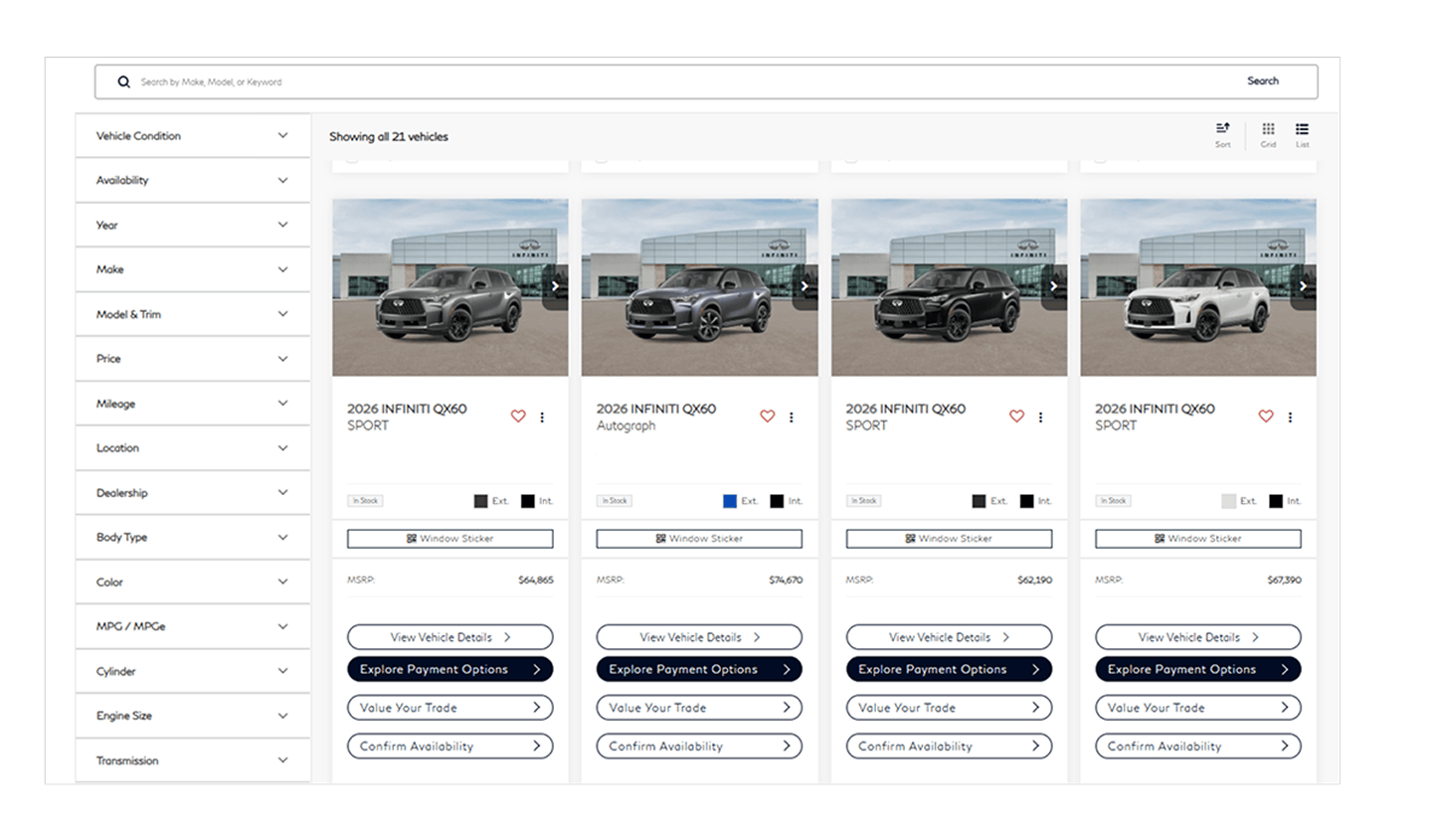Confirm Availability of $64,865 QX60
This screenshot has height=840, width=1432.
tap(450, 746)
